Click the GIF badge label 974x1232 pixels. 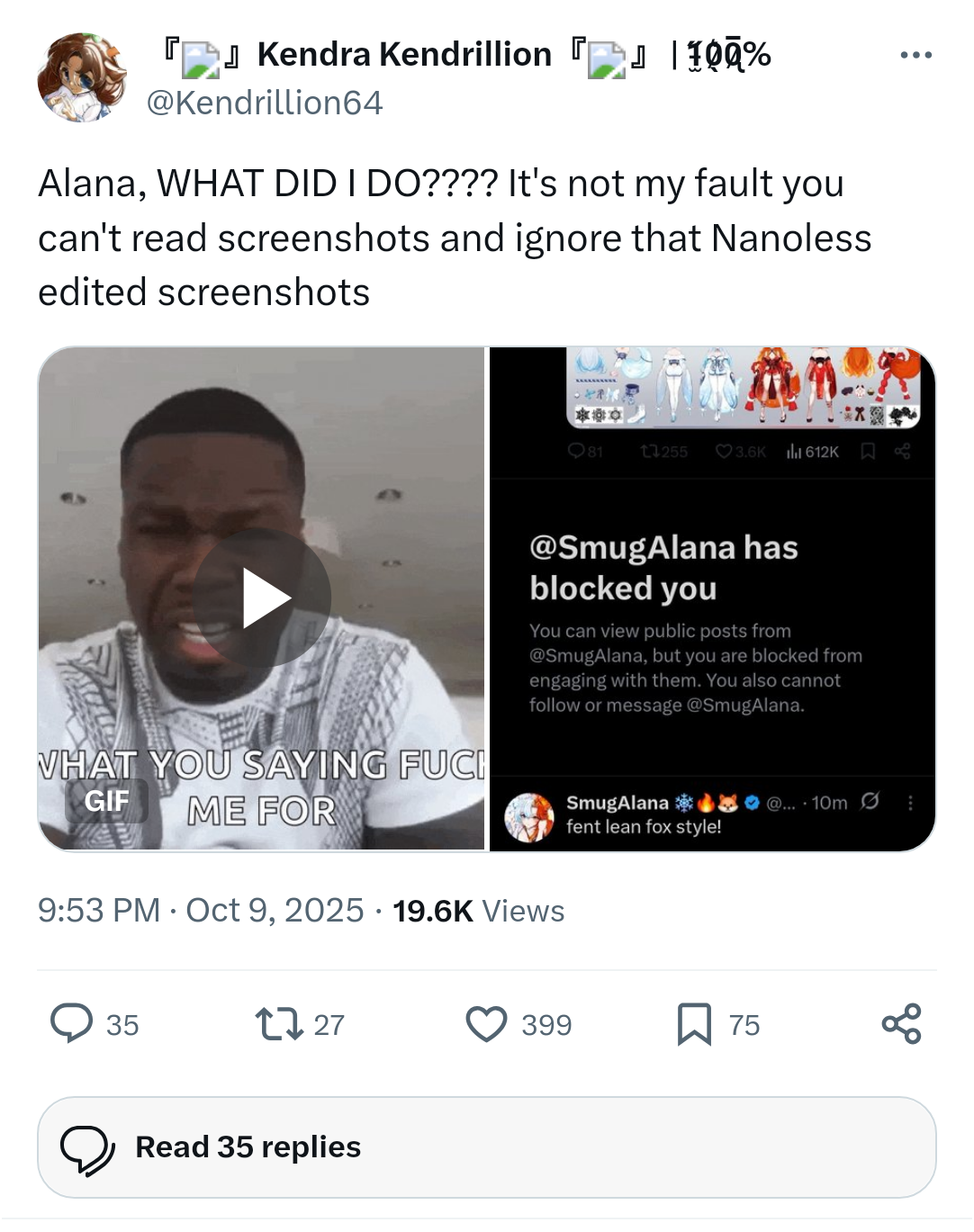(x=106, y=800)
